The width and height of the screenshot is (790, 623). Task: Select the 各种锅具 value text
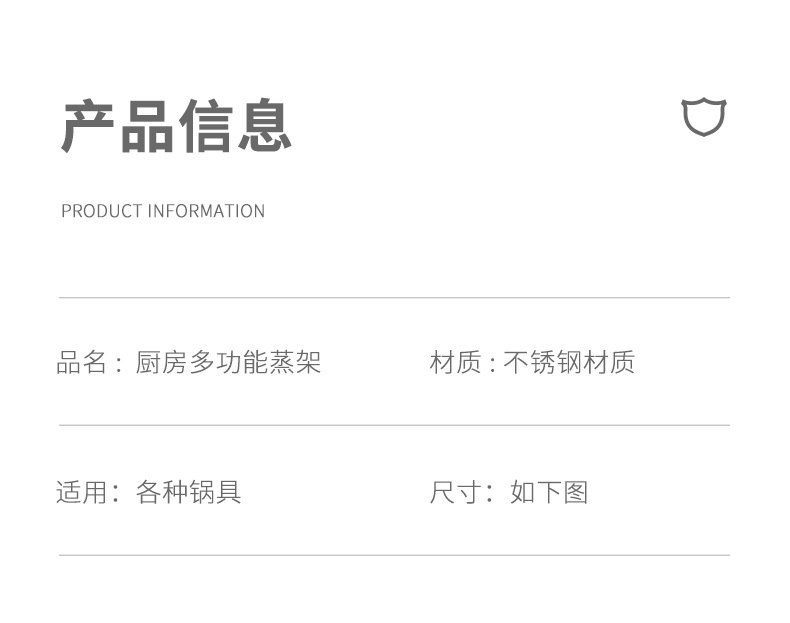[x=189, y=492]
